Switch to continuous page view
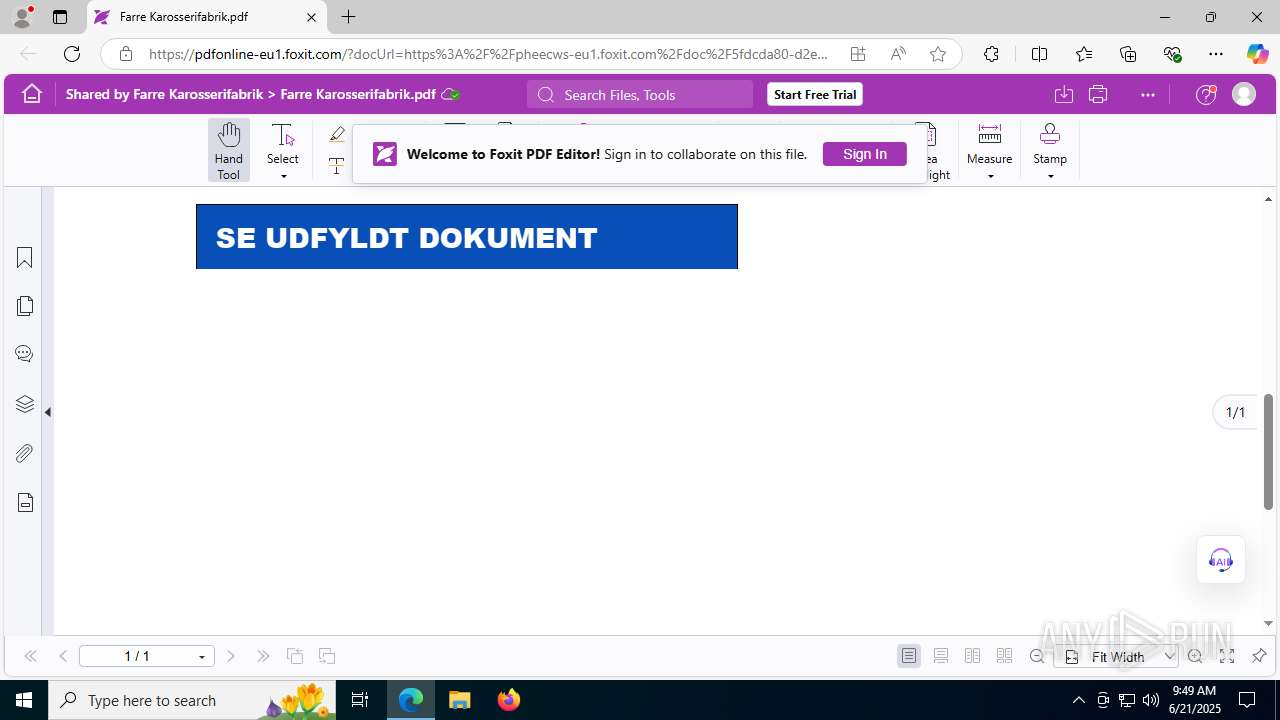The height and width of the screenshot is (720, 1280). 941,656
